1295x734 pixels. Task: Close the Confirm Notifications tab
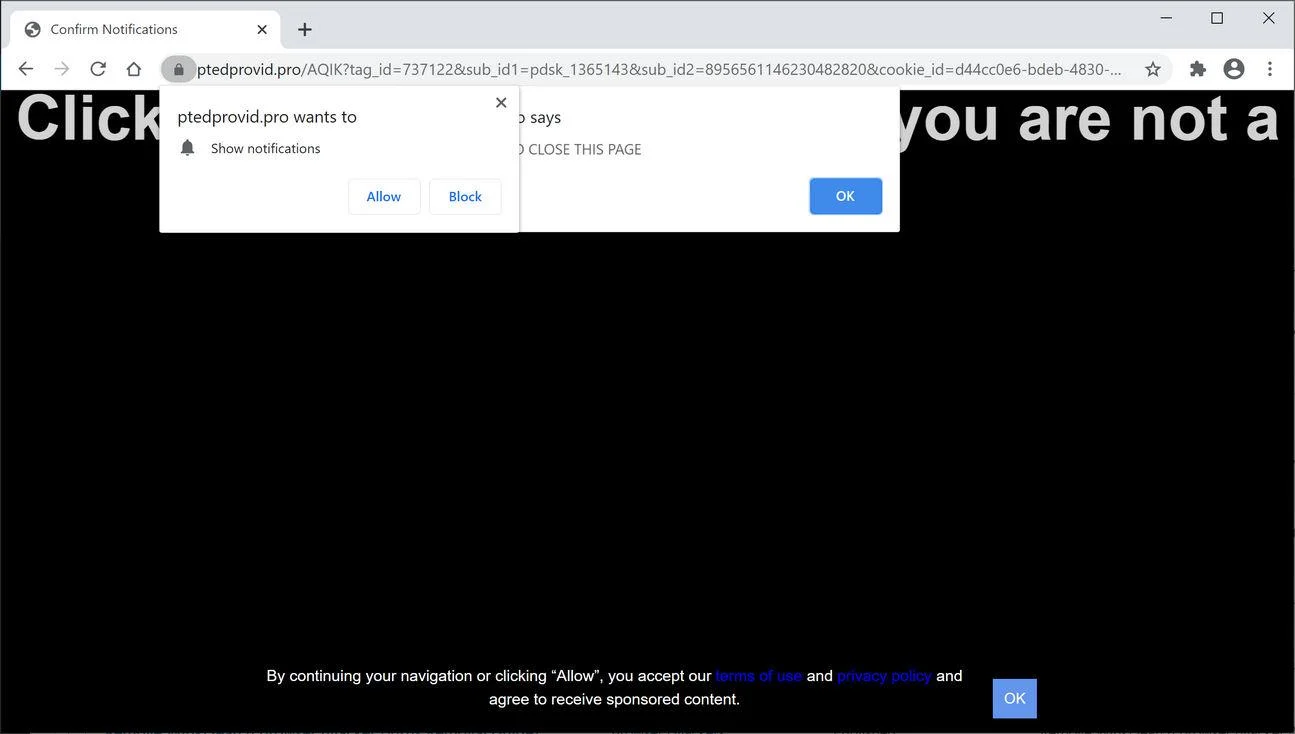(x=262, y=29)
